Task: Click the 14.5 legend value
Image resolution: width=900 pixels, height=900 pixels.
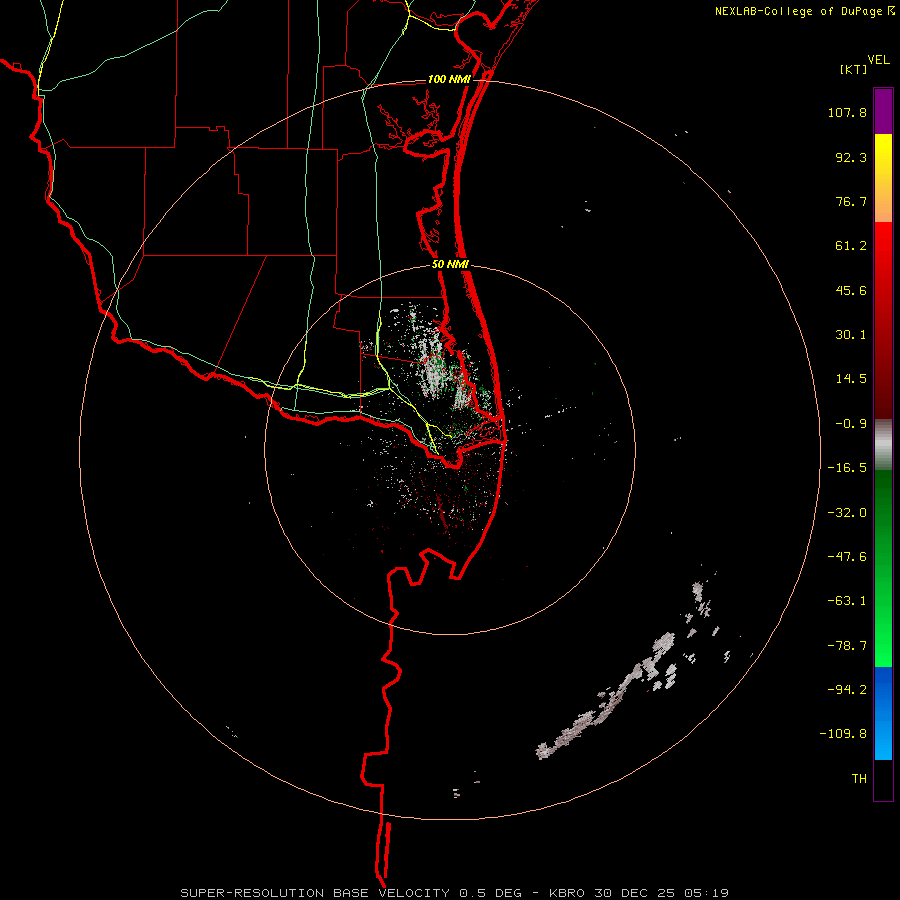Action: [851, 379]
